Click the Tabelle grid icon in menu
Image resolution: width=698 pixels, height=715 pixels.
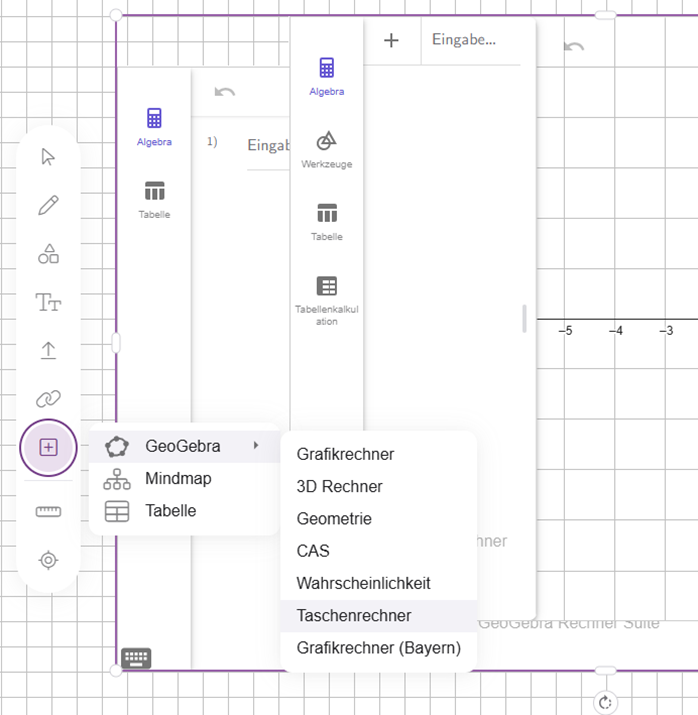click(117, 511)
